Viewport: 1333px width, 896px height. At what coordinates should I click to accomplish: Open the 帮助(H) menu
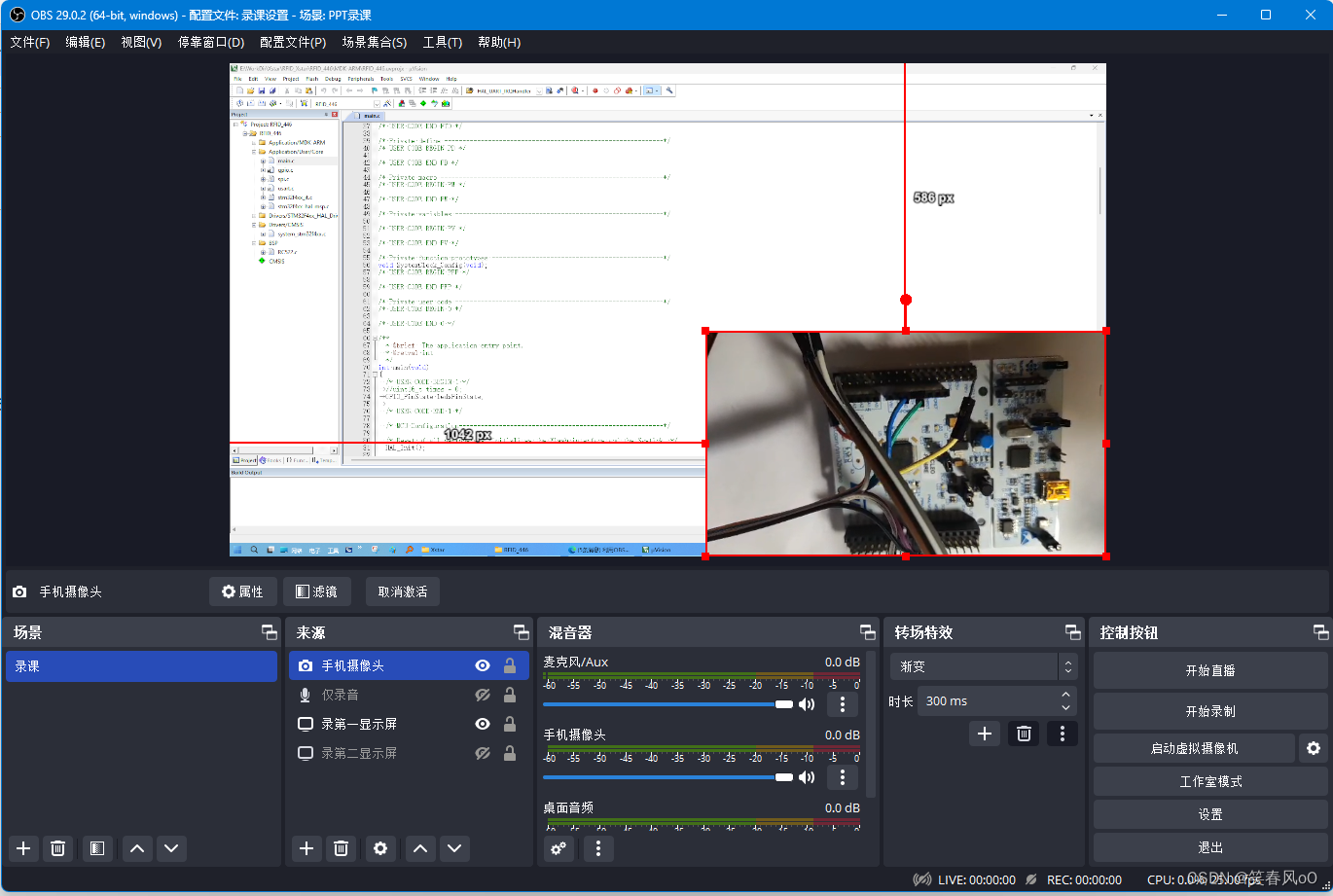click(x=499, y=42)
